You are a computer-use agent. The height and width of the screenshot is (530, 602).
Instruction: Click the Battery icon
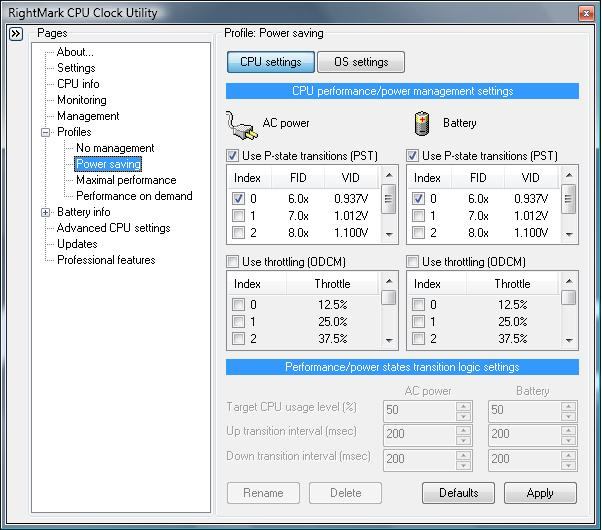[x=422, y=123]
